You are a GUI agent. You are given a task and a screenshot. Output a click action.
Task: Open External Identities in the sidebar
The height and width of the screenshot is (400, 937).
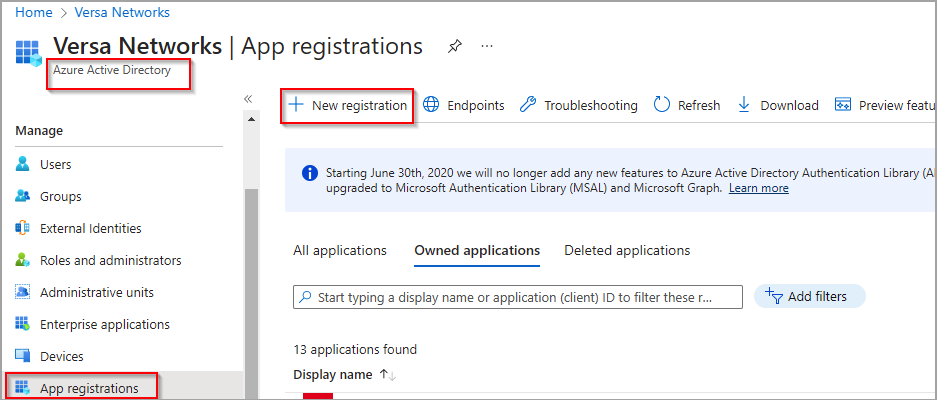[91, 228]
